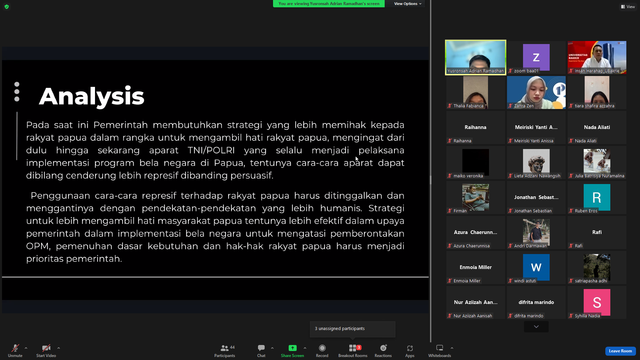Click muted mic icon on Nada Aliati tile
Viewport: 640px width, 360px height.
[571, 141]
